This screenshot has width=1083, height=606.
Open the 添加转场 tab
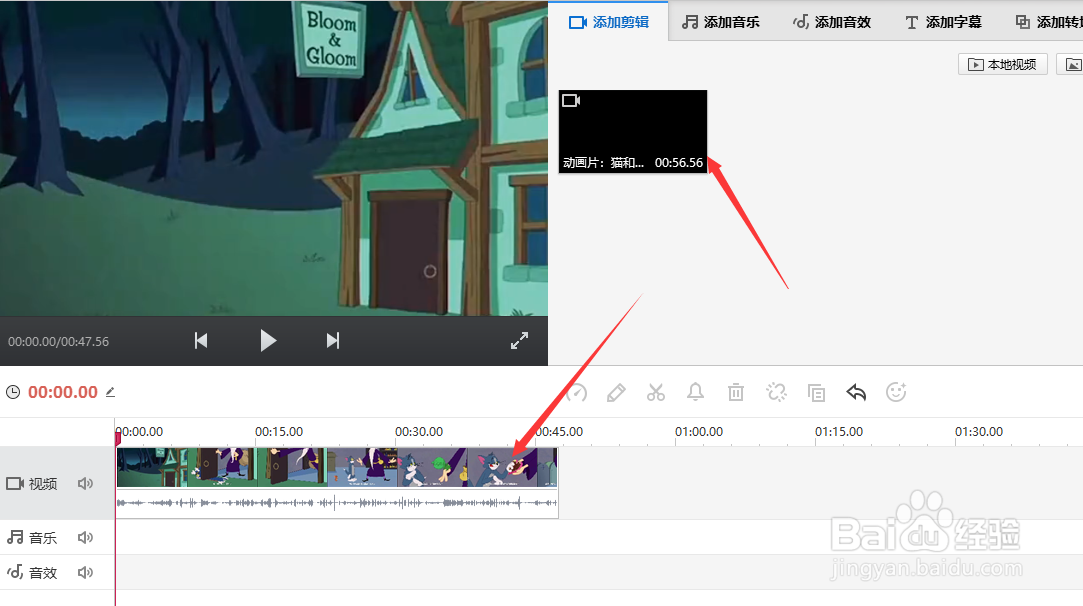coord(1049,22)
